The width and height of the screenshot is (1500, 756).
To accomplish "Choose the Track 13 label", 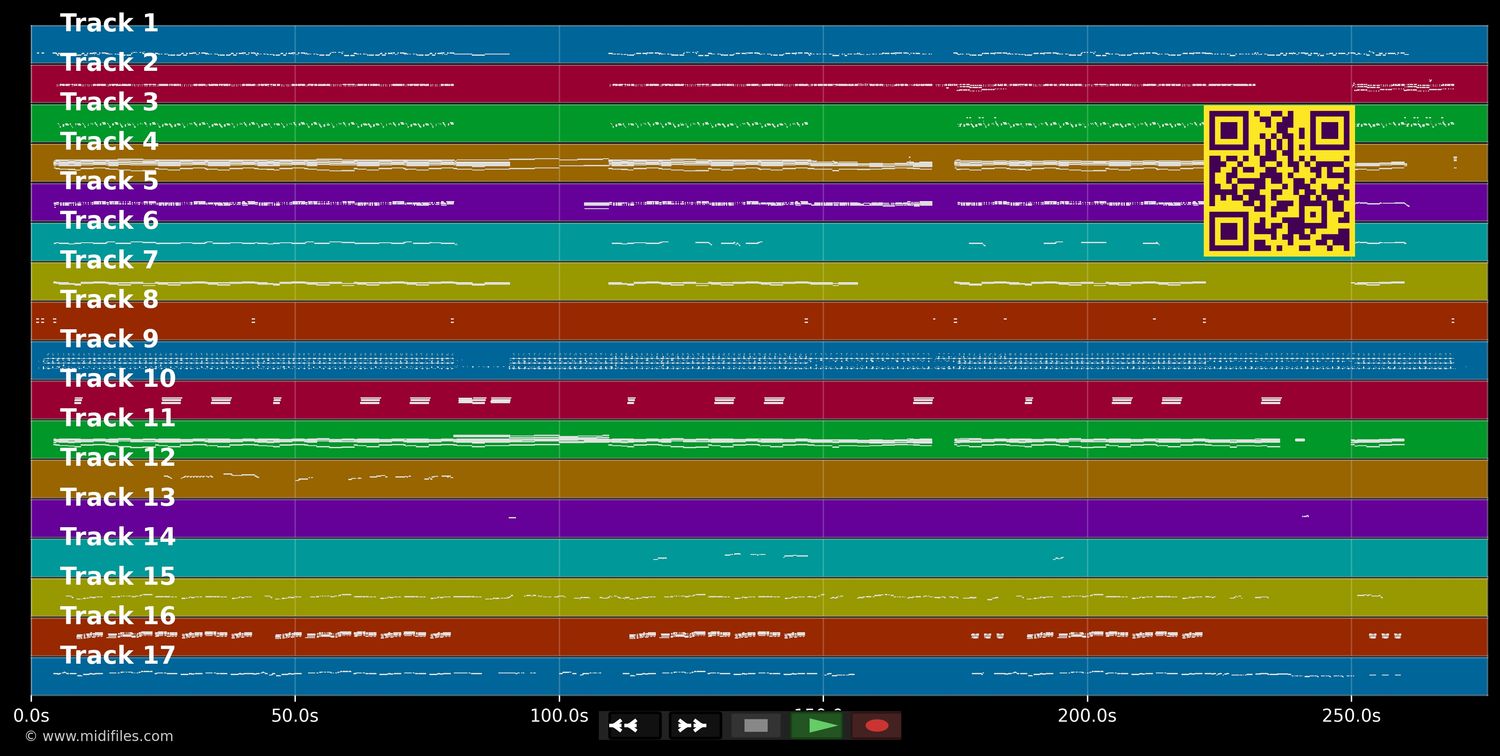I will click(117, 498).
